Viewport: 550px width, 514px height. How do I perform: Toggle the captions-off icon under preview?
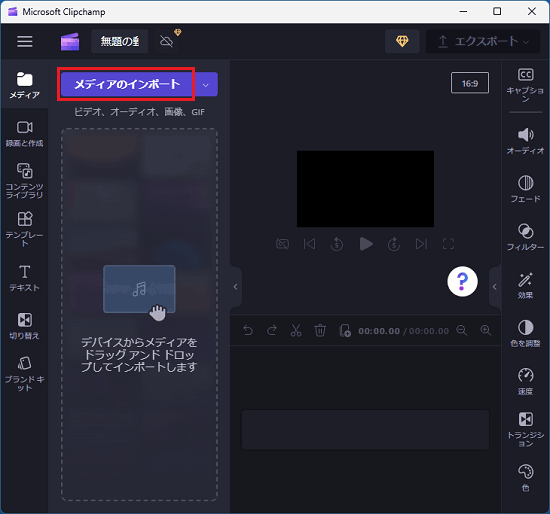click(x=282, y=244)
